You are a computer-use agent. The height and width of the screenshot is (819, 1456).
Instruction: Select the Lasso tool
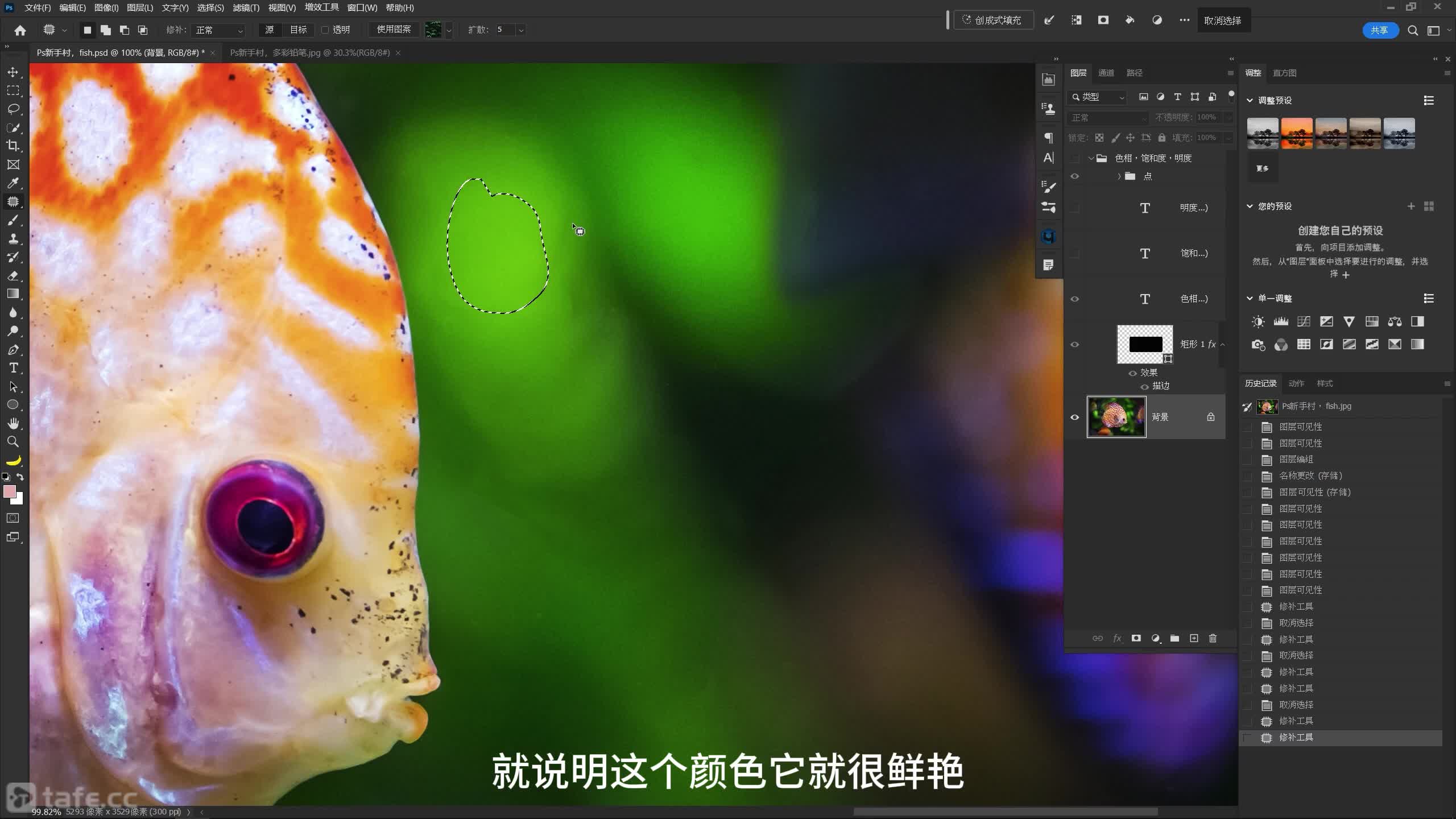click(13, 109)
